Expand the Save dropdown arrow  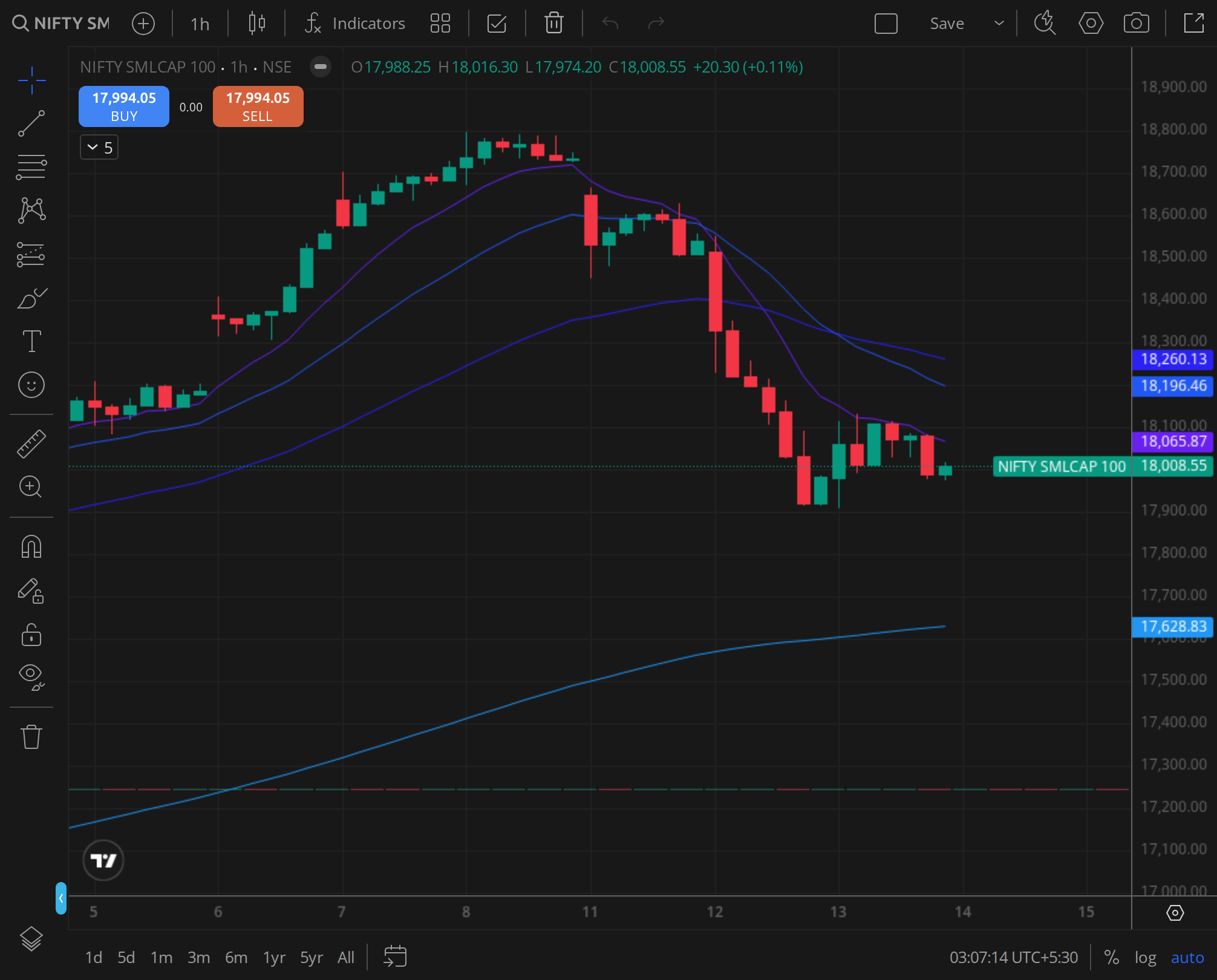coord(999,24)
